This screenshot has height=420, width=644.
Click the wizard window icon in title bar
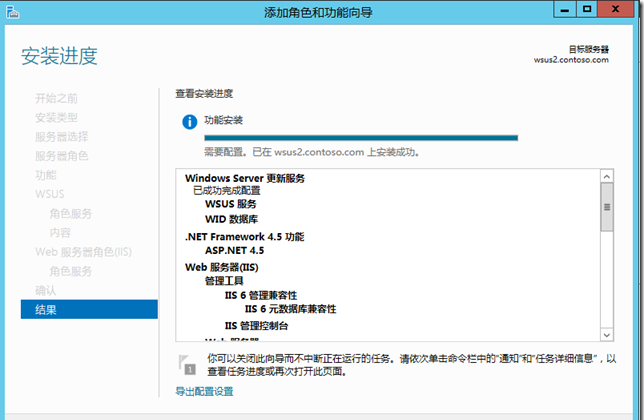[x=12, y=12]
